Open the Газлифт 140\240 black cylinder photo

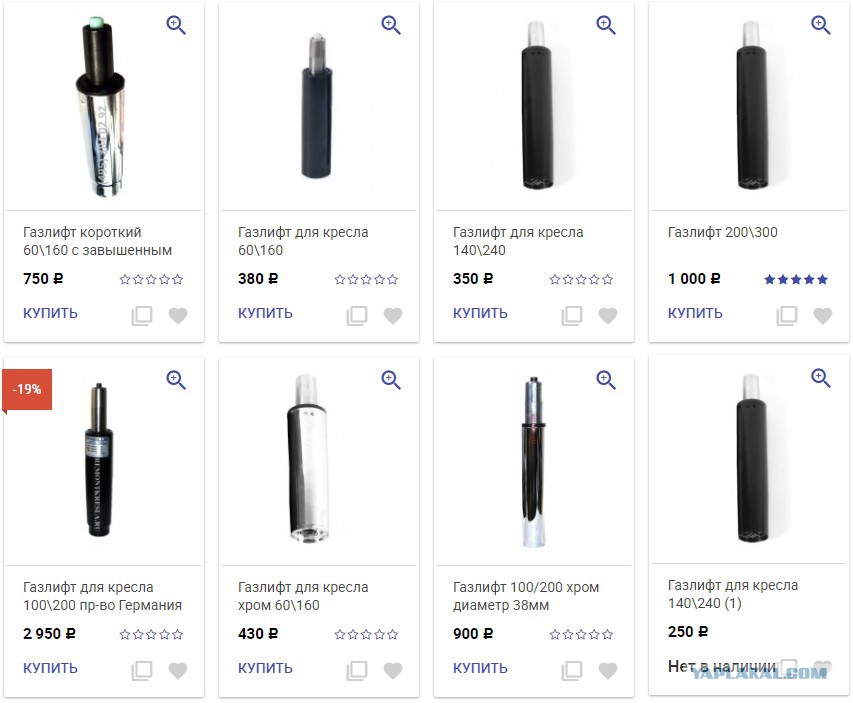(536, 106)
